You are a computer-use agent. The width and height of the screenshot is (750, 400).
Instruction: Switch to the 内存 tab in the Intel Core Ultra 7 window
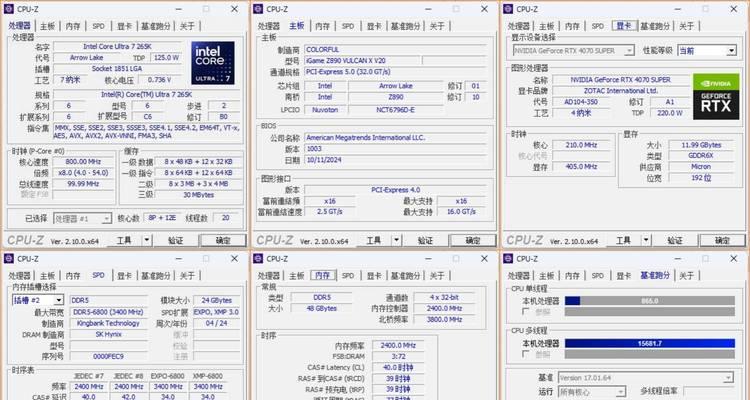(x=73, y=26)
